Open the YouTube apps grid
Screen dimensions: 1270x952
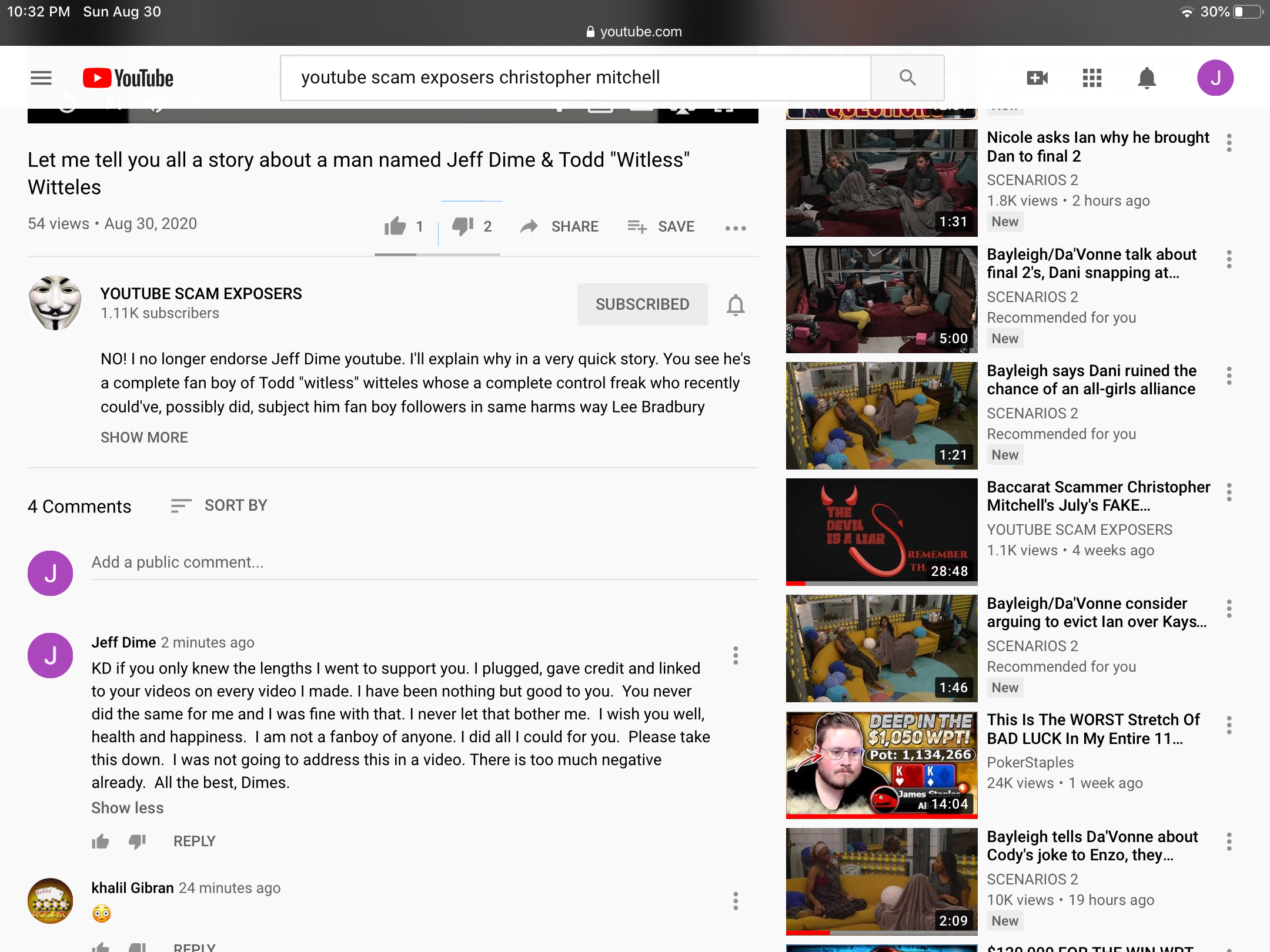tap(1092, 78)
